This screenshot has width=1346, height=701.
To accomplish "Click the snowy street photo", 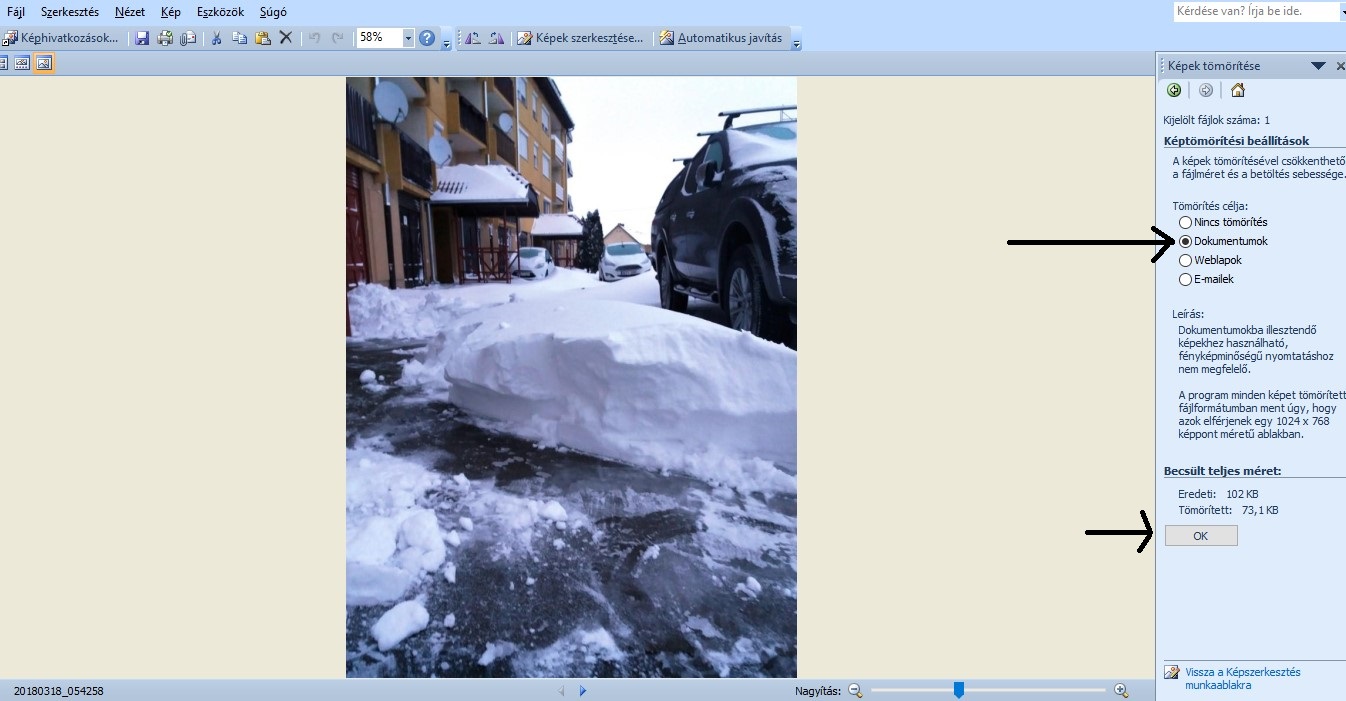I will 571,377.
